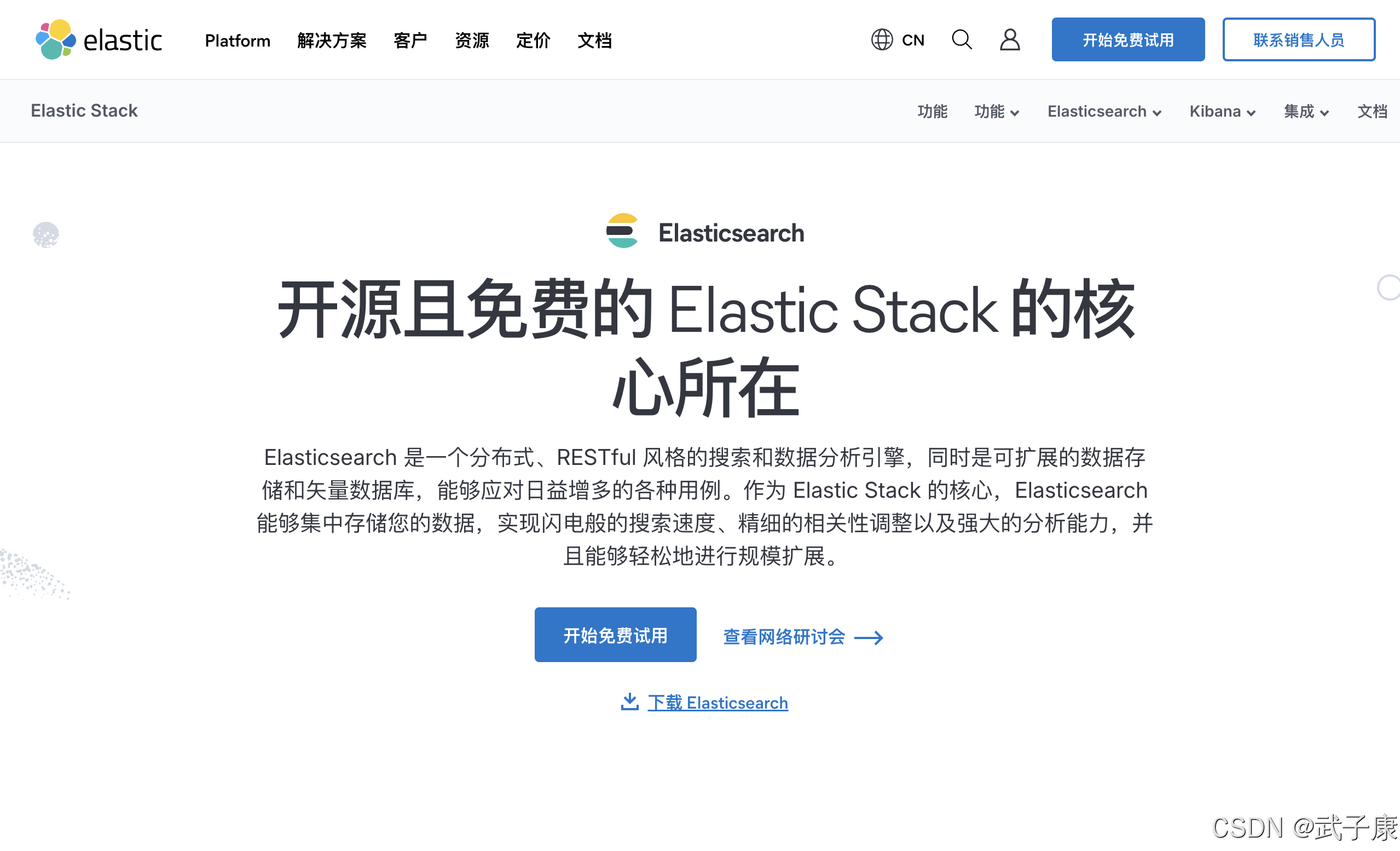Viewport: 1400px width, 851px height.
Task: Click the Elasticsearch product icon
Action: (x=619, y=233)
